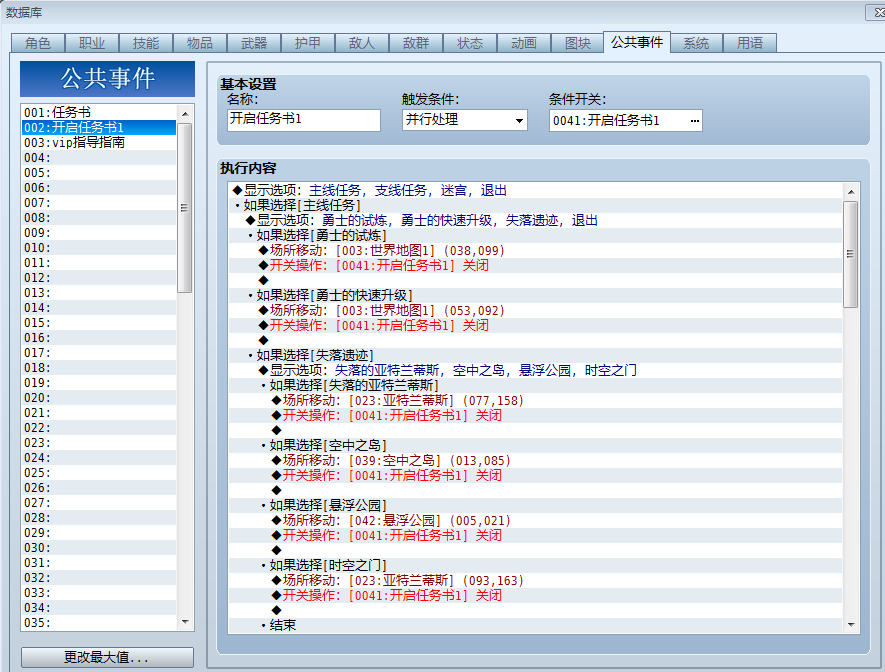885x672 pixels.
Task: Select the 敌群 tab
Action: tap(416, 43)
